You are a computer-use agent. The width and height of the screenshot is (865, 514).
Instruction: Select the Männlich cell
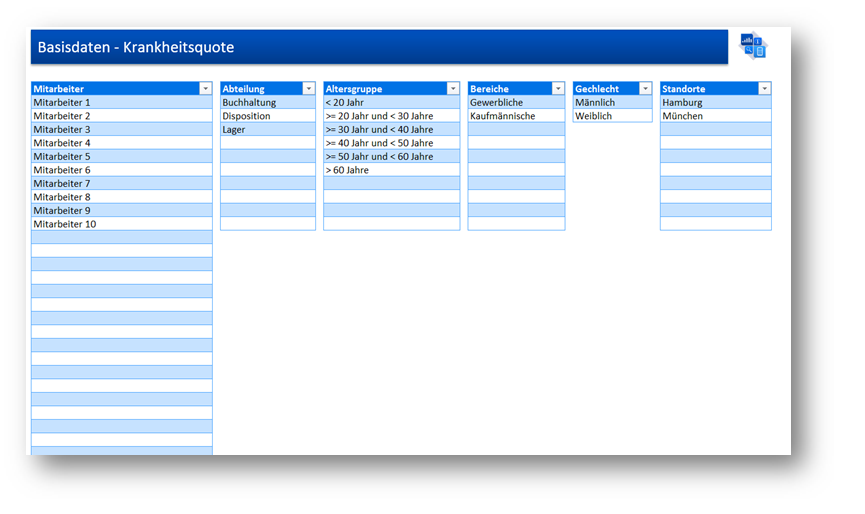point(612,102)
